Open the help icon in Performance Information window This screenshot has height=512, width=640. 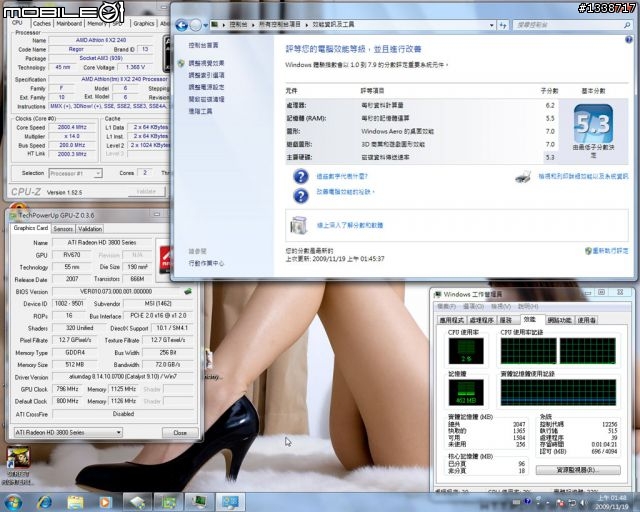629,40
